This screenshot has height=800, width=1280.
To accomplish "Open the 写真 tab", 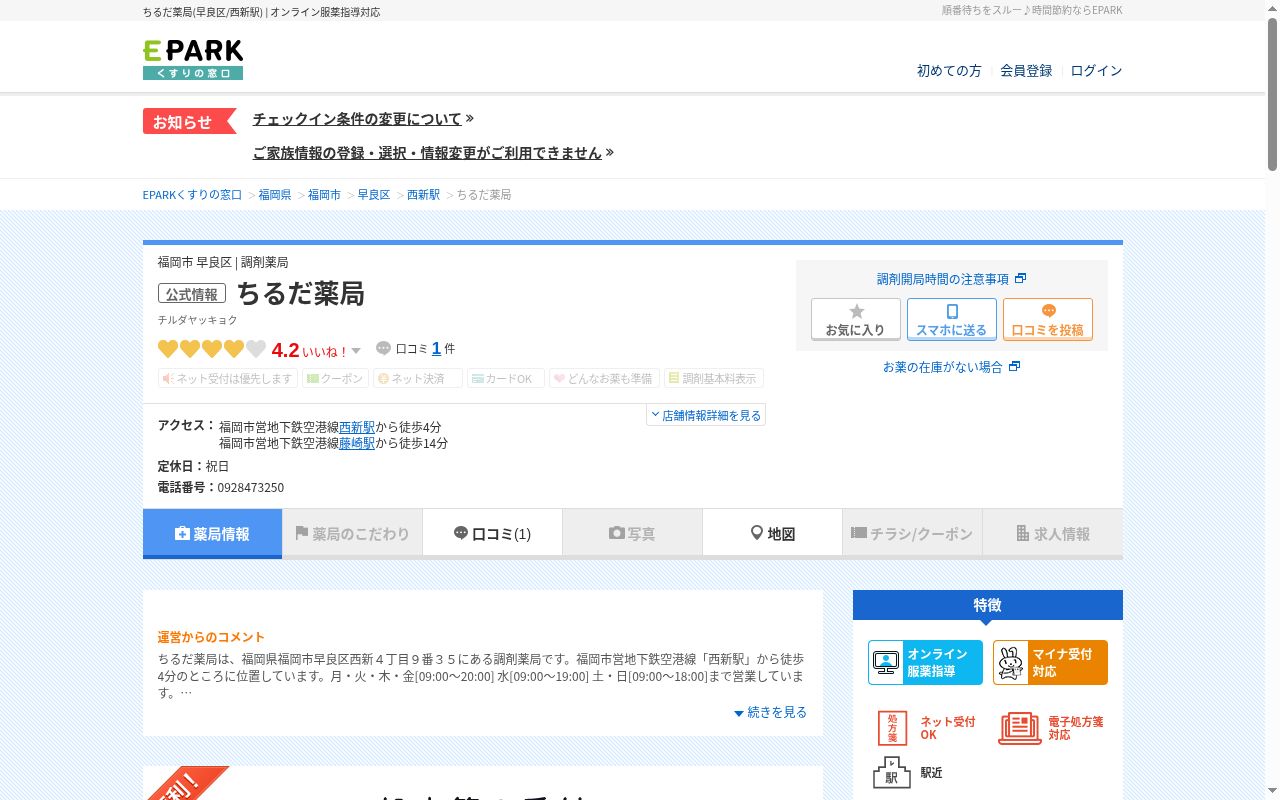I will (632, 533).
